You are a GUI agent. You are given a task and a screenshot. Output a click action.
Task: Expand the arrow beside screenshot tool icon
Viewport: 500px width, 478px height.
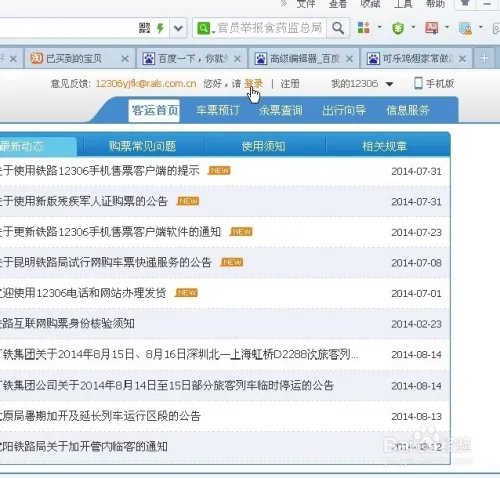coord(480,27)
